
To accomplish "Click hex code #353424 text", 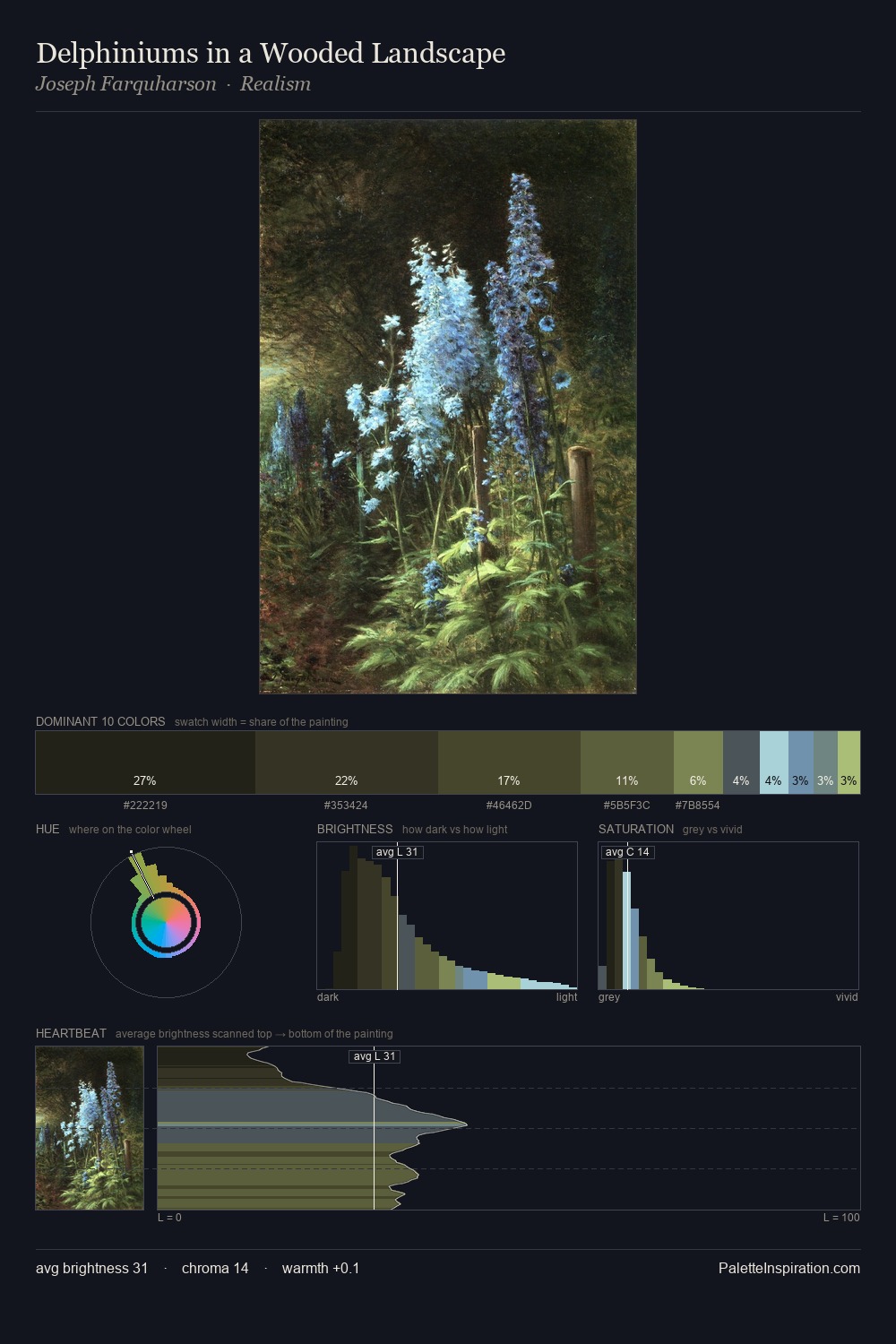I will tap(346, 806).
